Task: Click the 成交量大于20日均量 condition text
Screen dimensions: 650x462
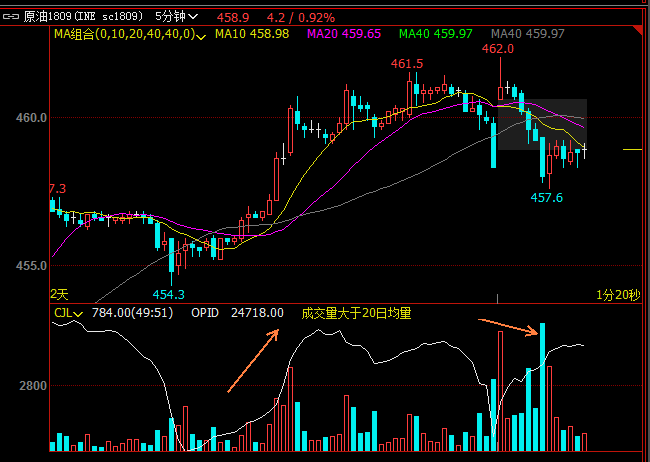Action: [x=356, y=313]
